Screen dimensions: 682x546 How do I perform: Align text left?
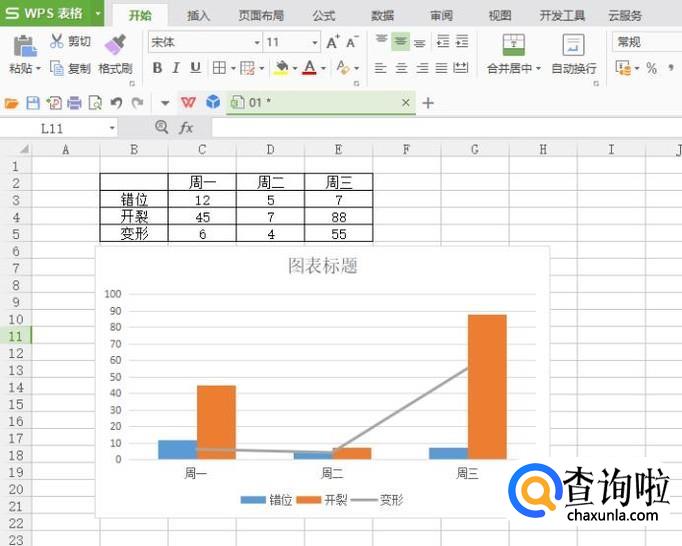tap(381, 68)
